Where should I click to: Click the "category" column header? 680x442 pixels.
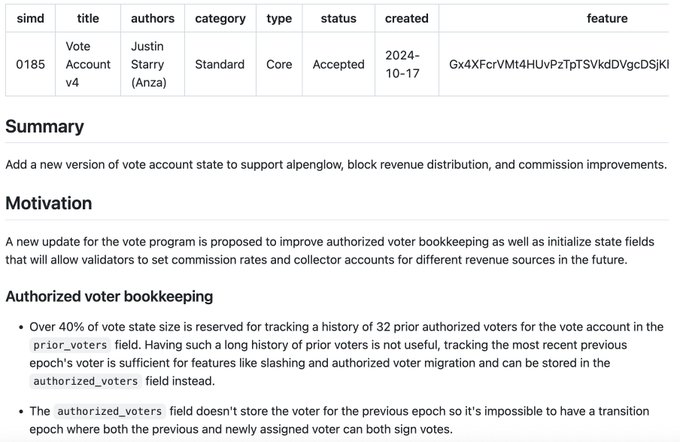click(220, 18)
